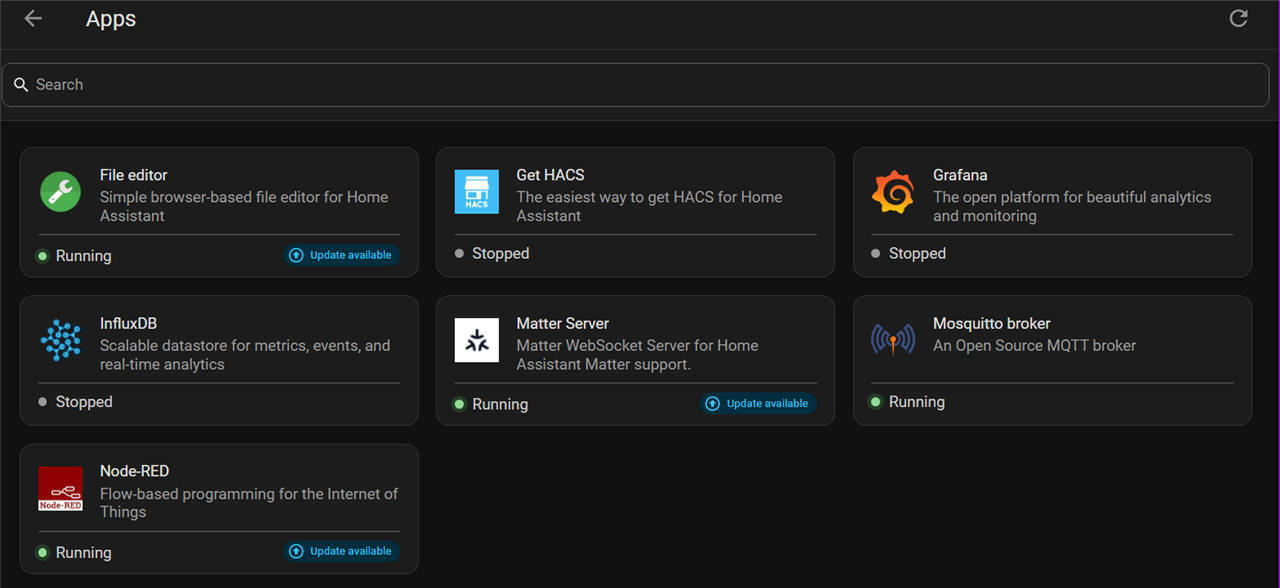Click Matter Server's green Running status dot
The width and height of the screenshot is (1280, 588).
point(459,404)
